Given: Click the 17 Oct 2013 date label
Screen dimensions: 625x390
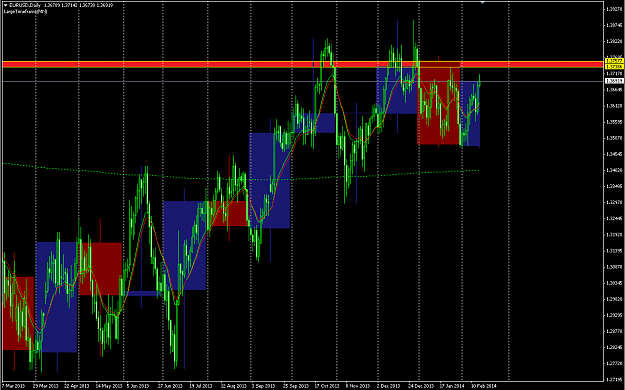Looking at the screenshot, I should pos(327,386).
